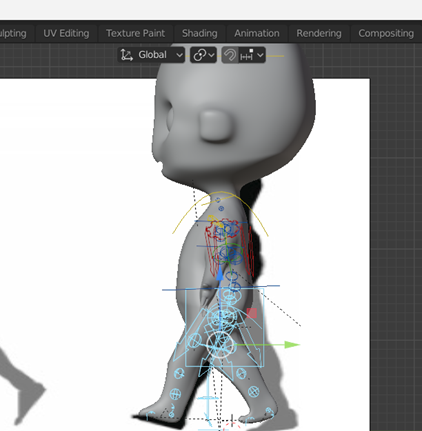
Task: Click the white circle gizmo center
Action: point(220,344)
